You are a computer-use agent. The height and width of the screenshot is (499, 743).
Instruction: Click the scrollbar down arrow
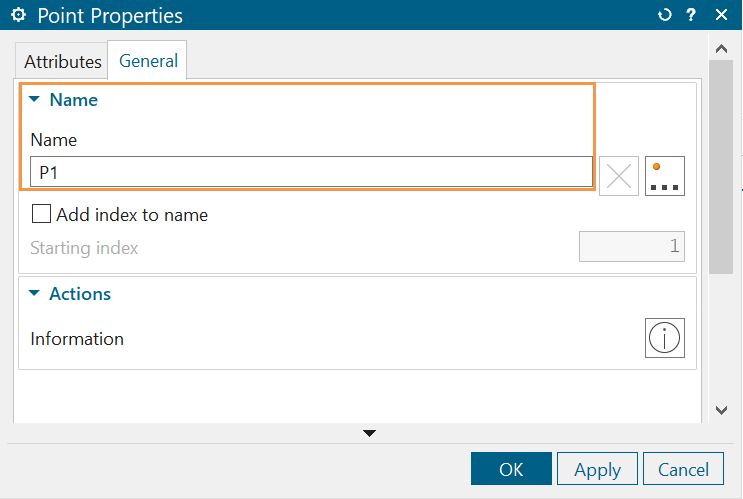tap(721, 410)
